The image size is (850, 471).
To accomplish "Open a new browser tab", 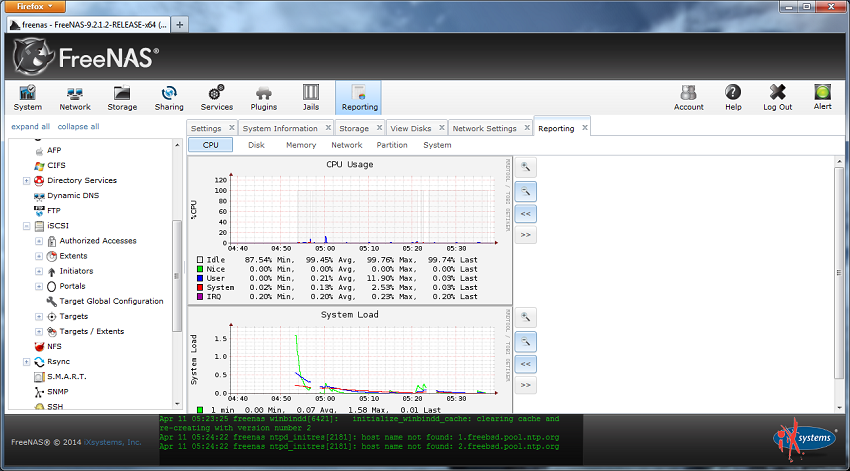I will coord(179,24).
